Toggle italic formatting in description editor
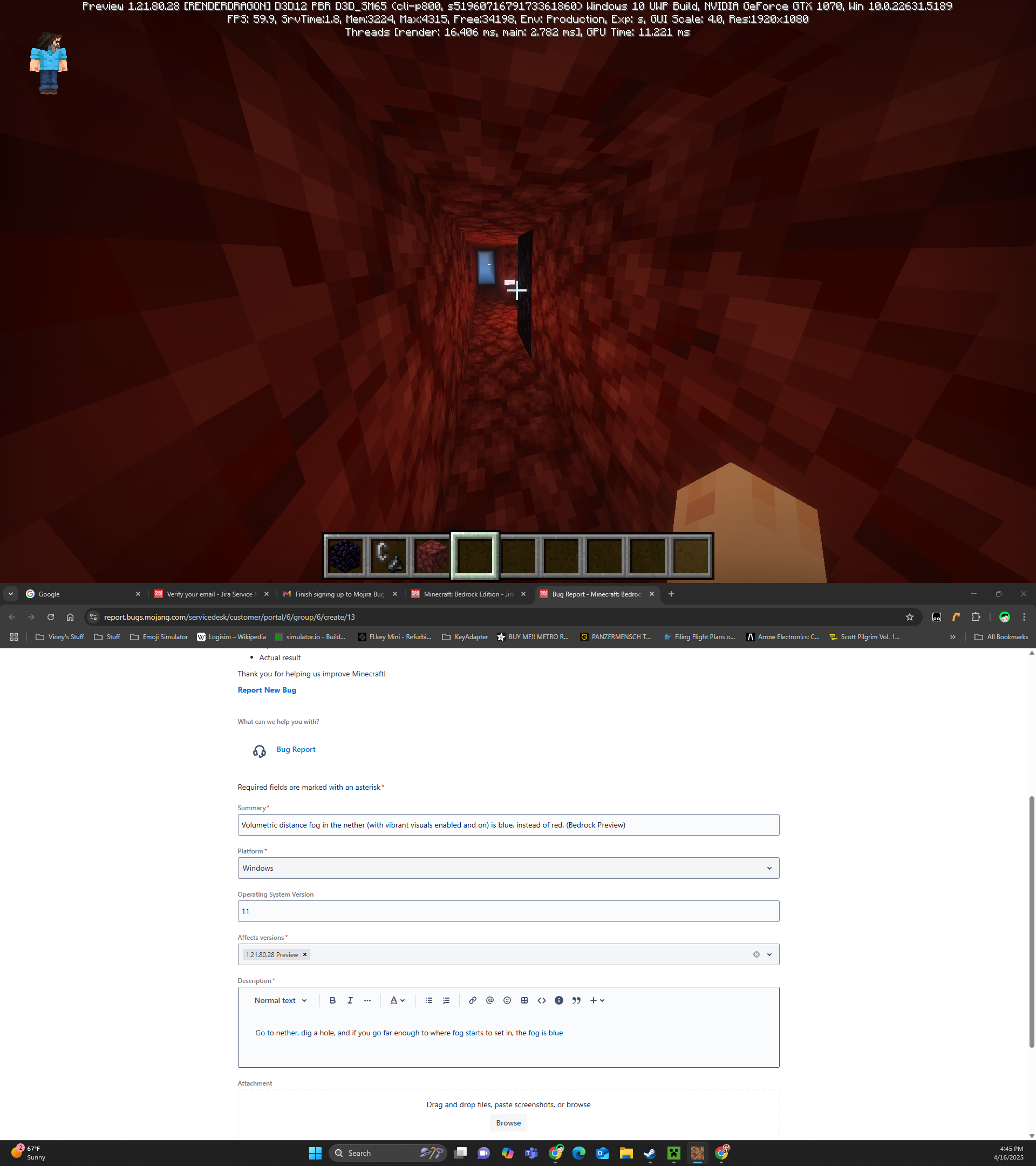The height and width of the screenshot is (1166, 1036). 350,1000
